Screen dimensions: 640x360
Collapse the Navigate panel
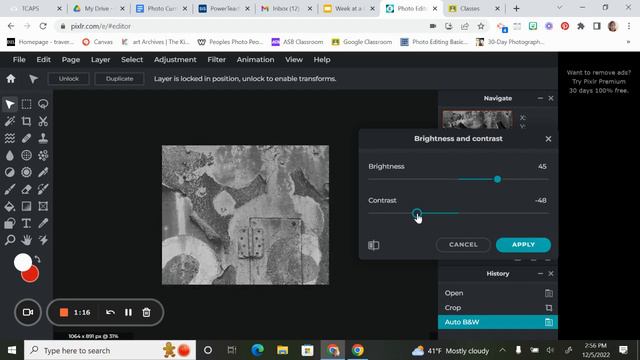pyautogui.click(x=540, y=98)
